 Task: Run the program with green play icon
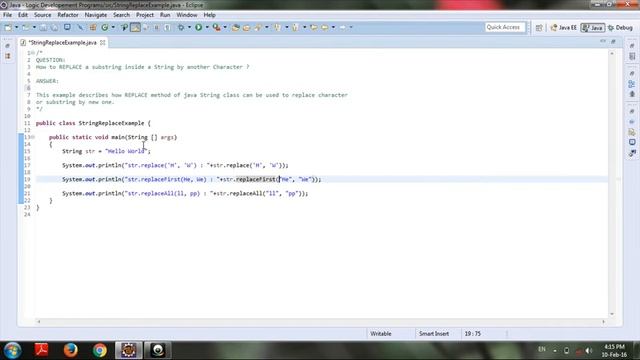(x=199, y=27)
